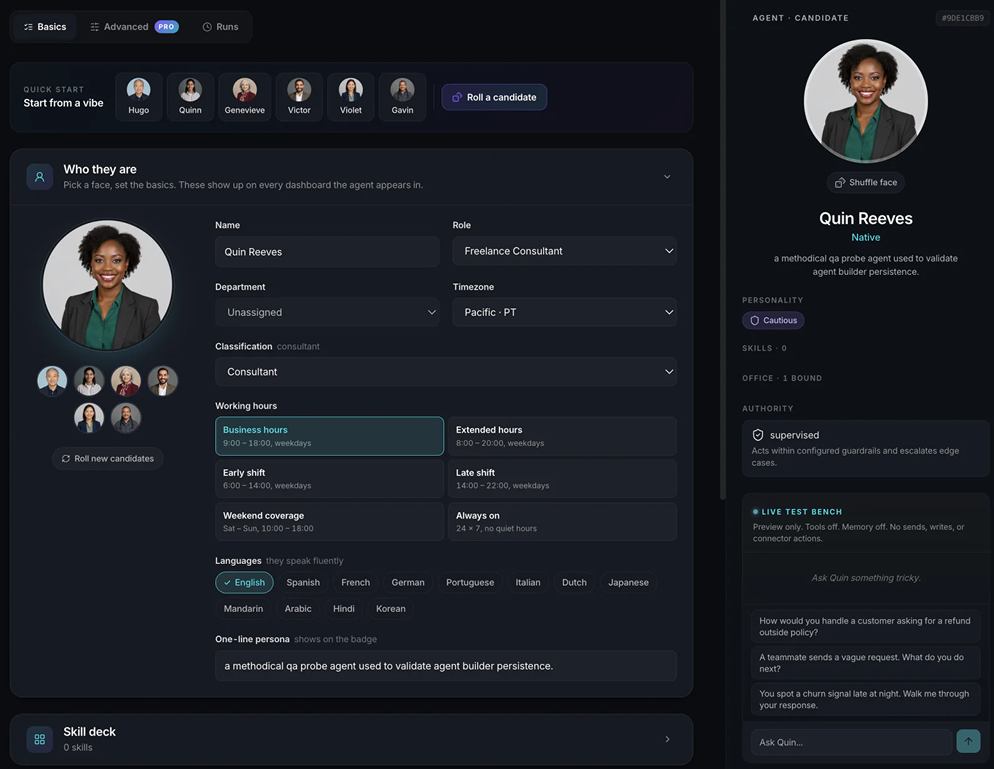
Task: Ask the refund outside policy question
Action: pos(865,626)
